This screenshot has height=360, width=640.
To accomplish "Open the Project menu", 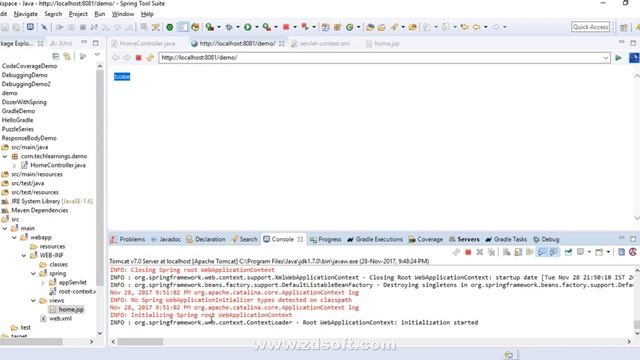I will 78,14.
